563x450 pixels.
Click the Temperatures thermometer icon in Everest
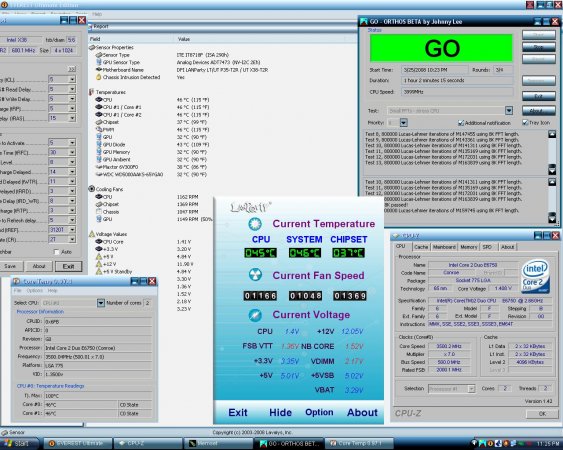point(91,92)
